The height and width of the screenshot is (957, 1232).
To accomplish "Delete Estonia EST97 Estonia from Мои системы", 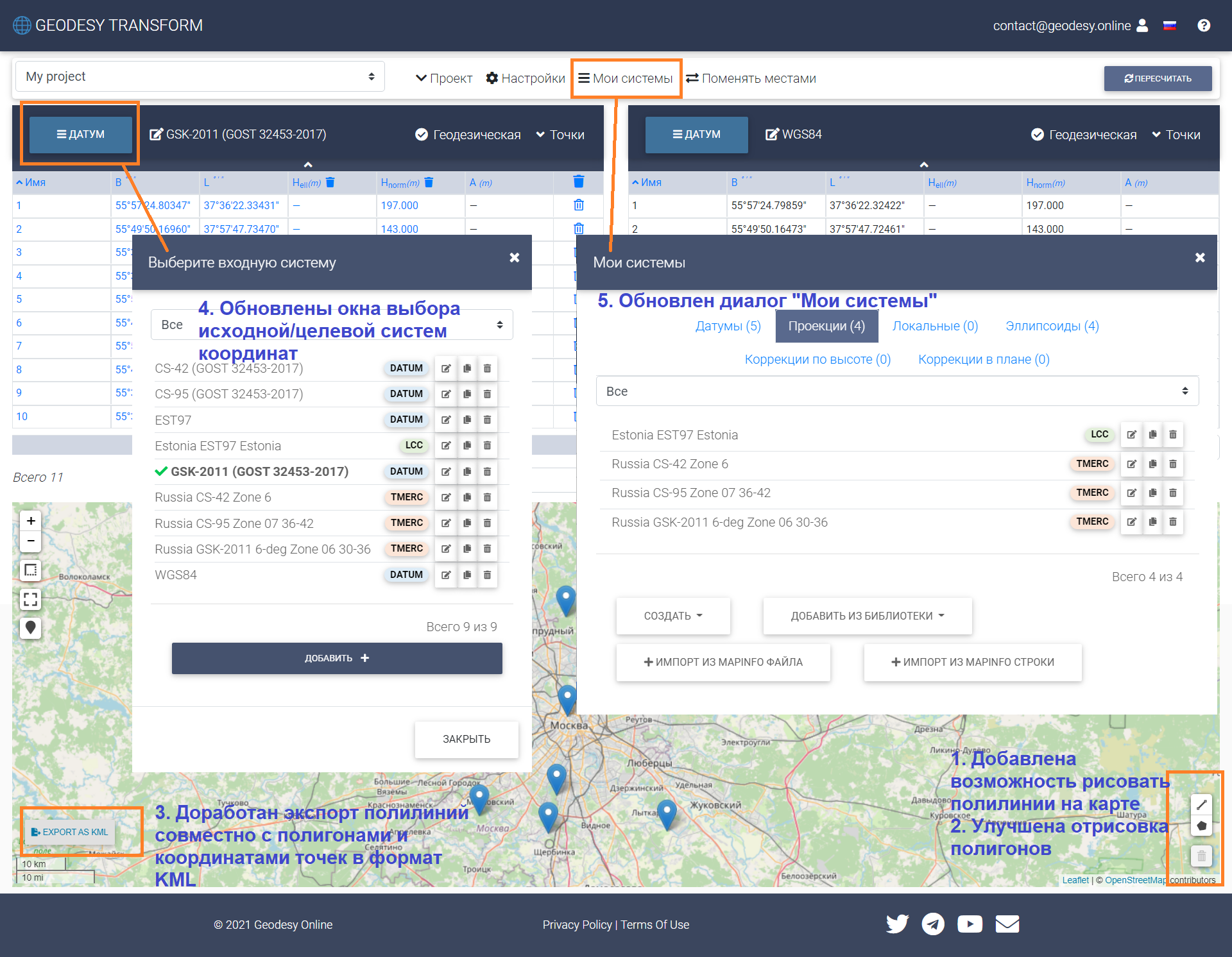I will coord(1172,435).
